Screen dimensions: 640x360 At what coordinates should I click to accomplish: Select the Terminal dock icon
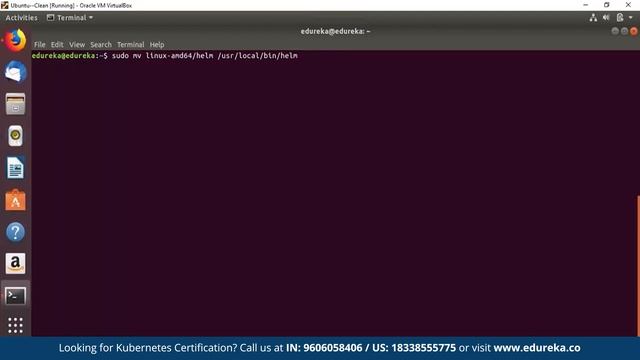point(16,296)
